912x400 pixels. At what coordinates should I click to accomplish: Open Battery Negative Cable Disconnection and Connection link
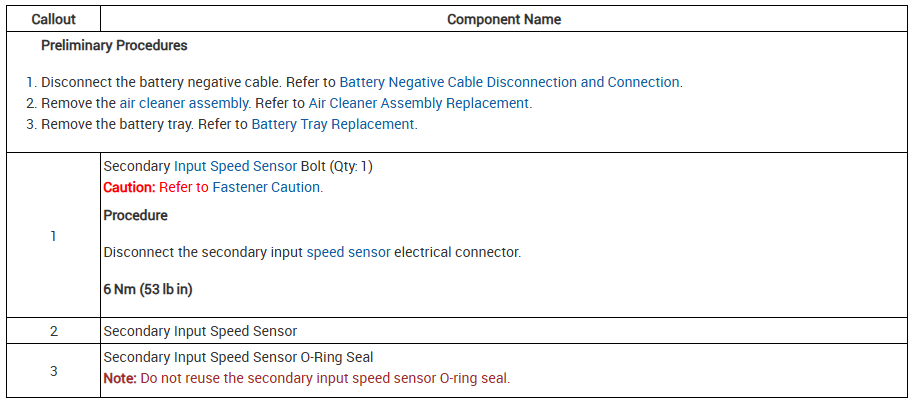click(x=509, y=82)
